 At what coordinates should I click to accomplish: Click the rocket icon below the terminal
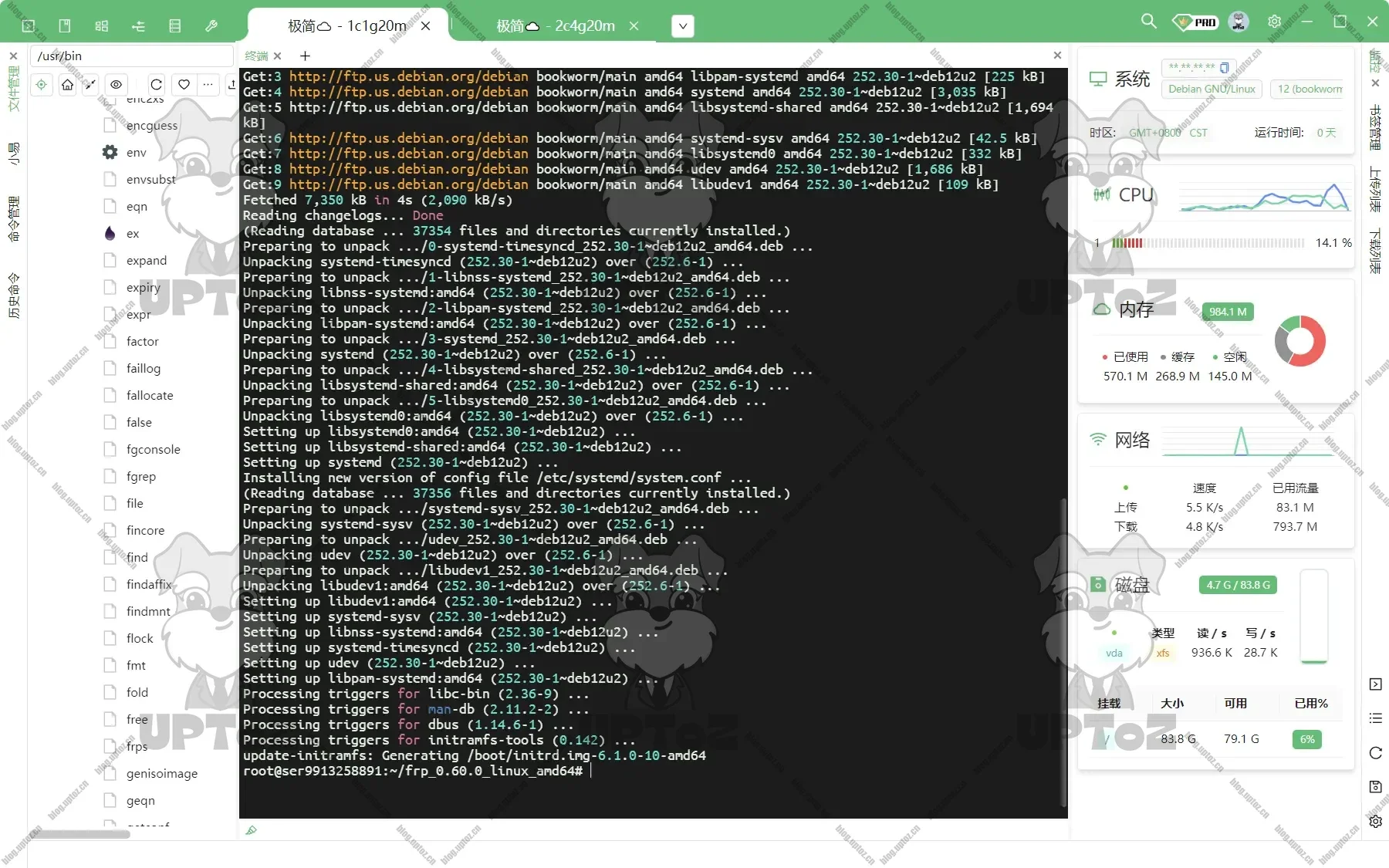pos(251,830)
